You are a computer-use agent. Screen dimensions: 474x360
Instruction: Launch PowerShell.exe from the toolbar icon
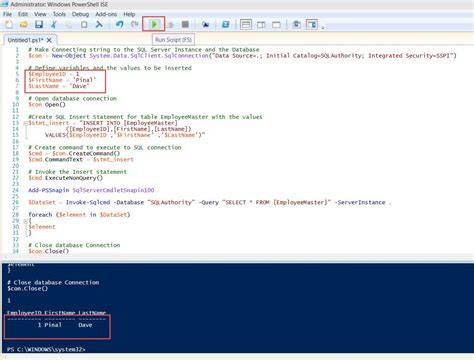(226, 24)
